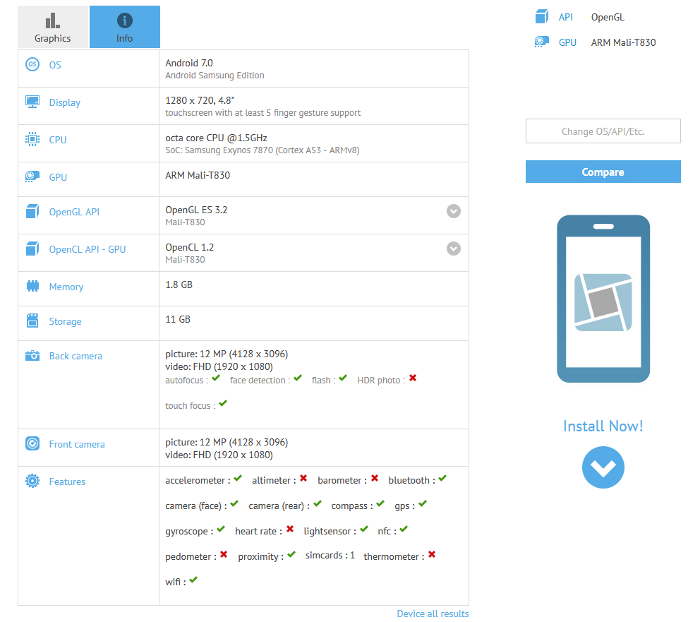Click the autofocus green checkmark
Viewport: 700px width, 622px height.
[x=215, y=379]
